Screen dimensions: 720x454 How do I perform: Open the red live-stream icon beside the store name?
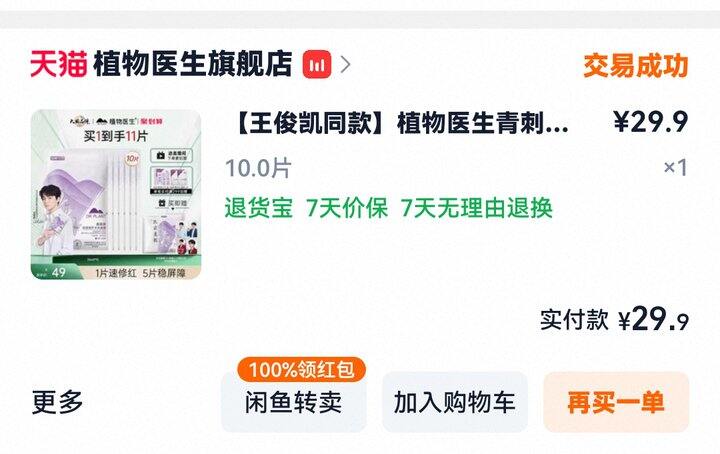(x=316, y=64)
